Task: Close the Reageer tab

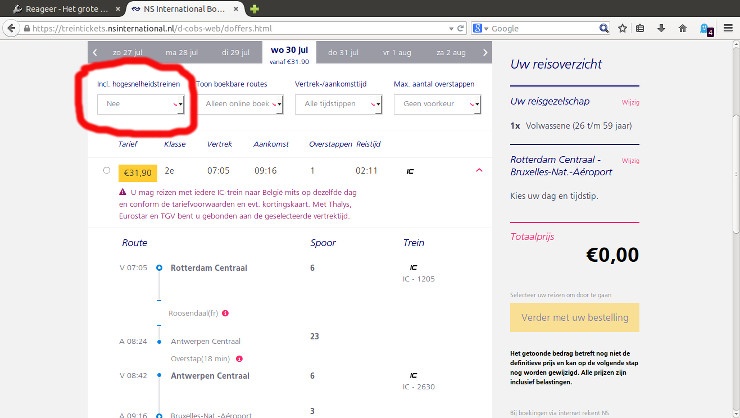Action: 118,9
